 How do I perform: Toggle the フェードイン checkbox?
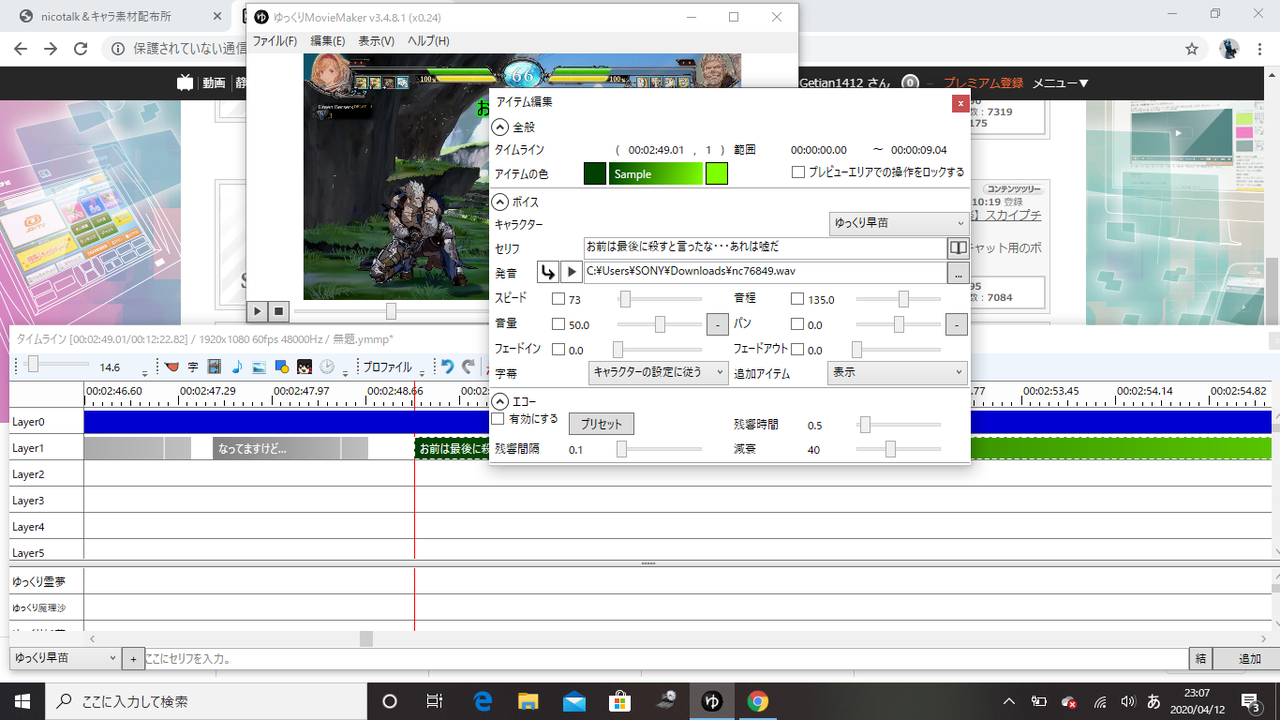pyautogui.click(x=558, y=350)
